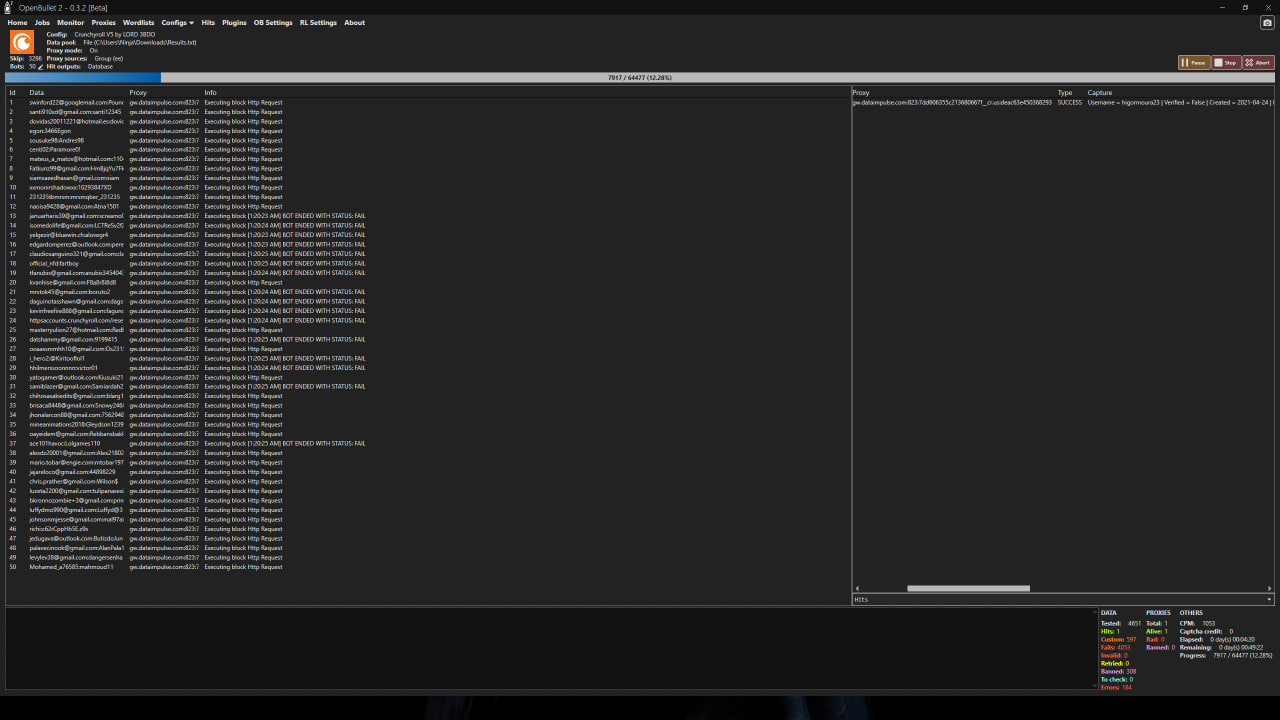Open the Hits filter dropdown below results

[1063, 599]
